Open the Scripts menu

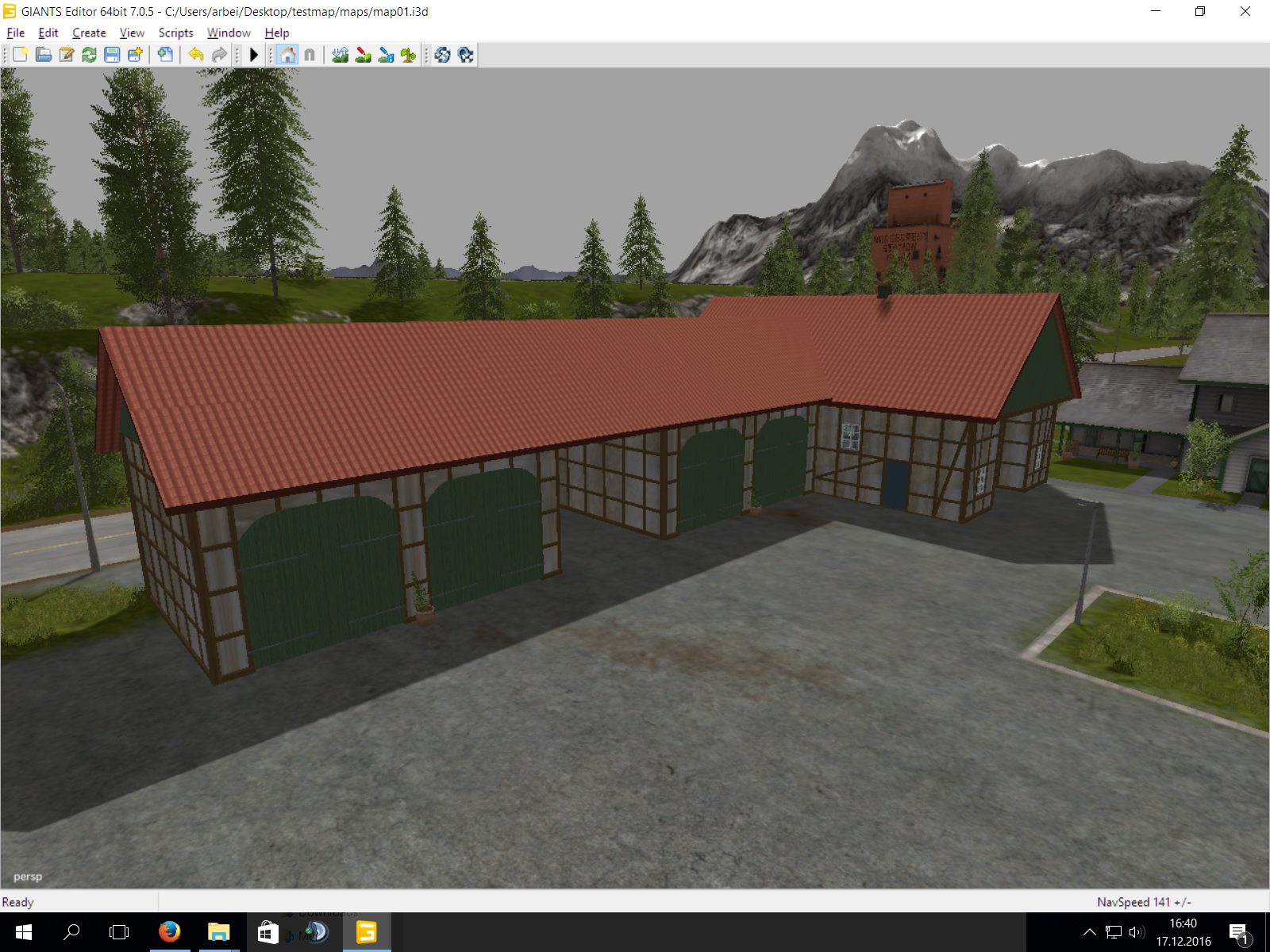coord(175,33)
